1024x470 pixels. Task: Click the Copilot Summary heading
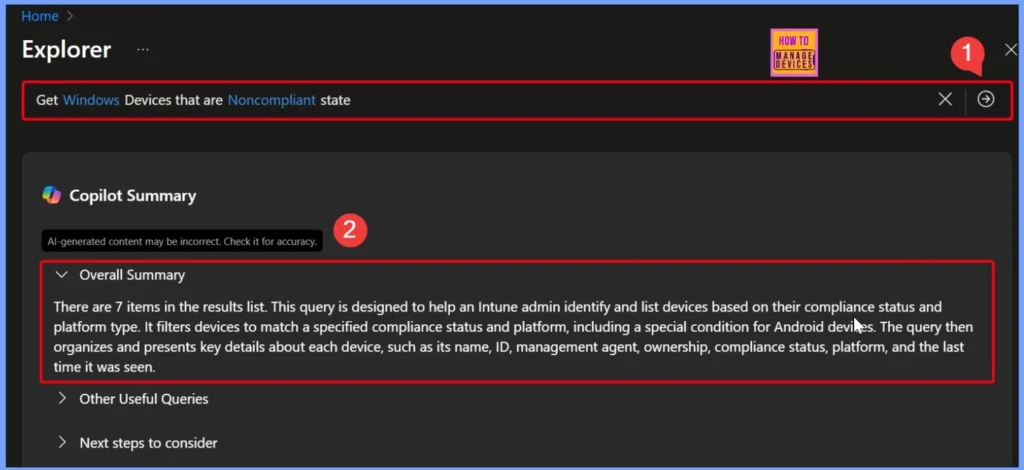[x=133, y=196]
